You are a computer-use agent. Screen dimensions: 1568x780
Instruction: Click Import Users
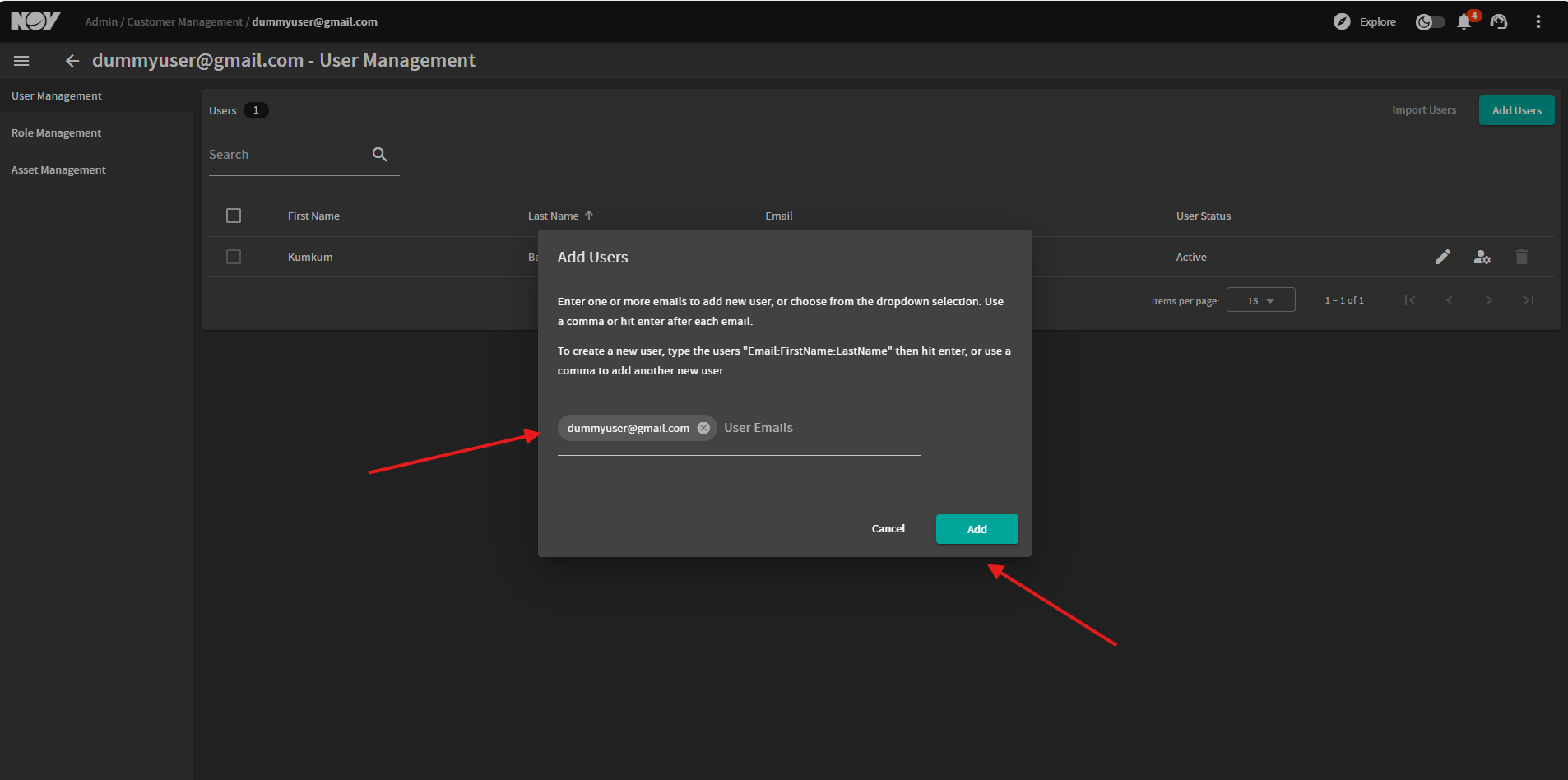point(1424,110)
